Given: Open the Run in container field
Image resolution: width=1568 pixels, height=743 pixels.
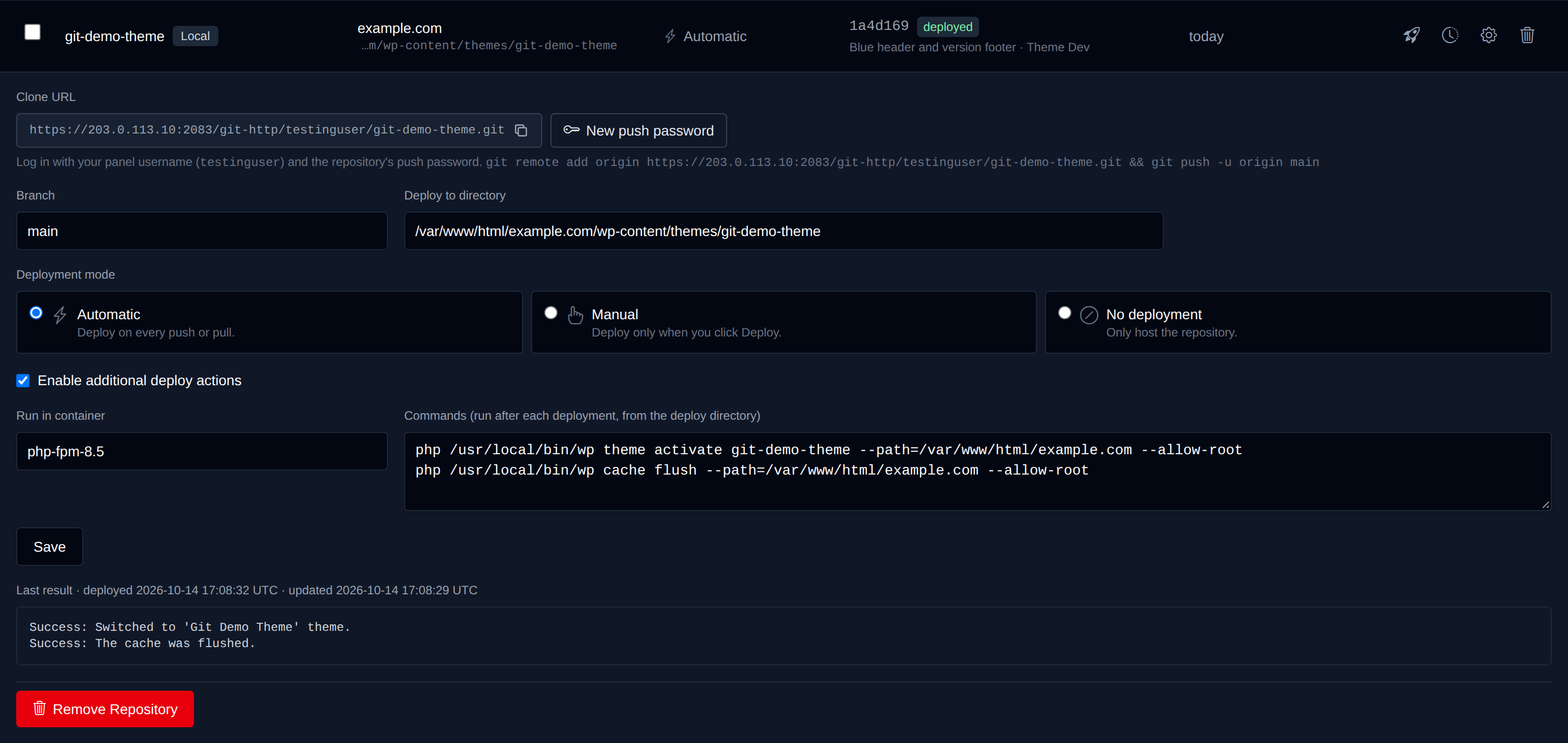Looking at the screenshot, I should coord(202,451).
